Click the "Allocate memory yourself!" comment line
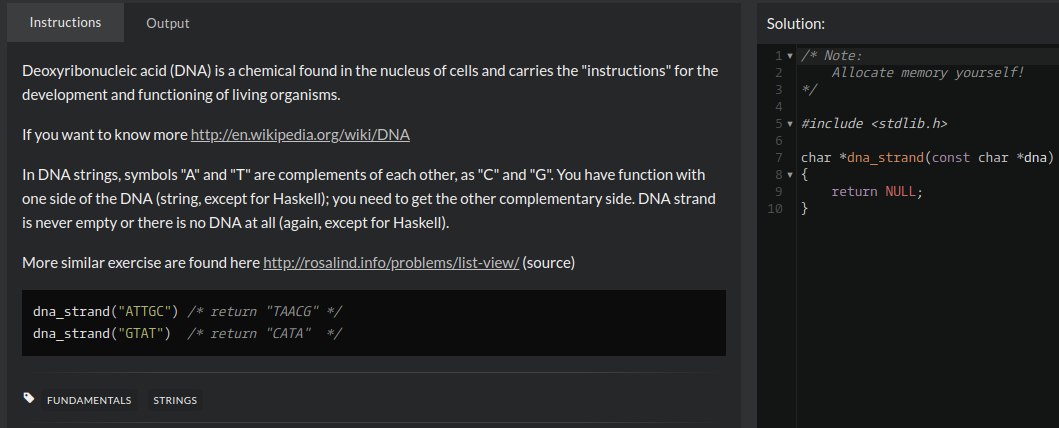Image resolution: width=1059 pixels, height=428 pixels. [x=927, y=73]
